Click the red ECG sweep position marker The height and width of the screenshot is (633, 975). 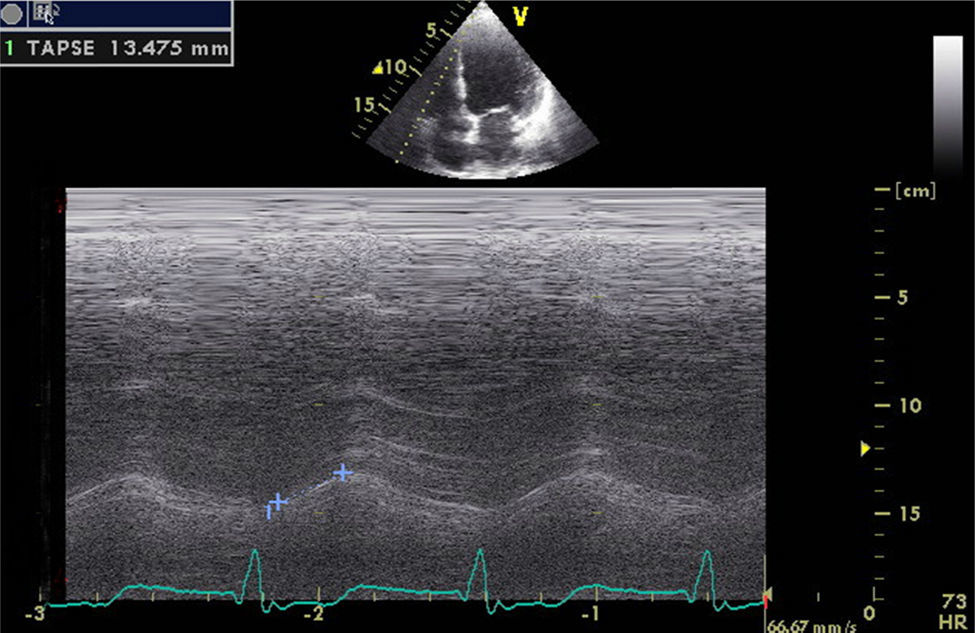[765, 598]
